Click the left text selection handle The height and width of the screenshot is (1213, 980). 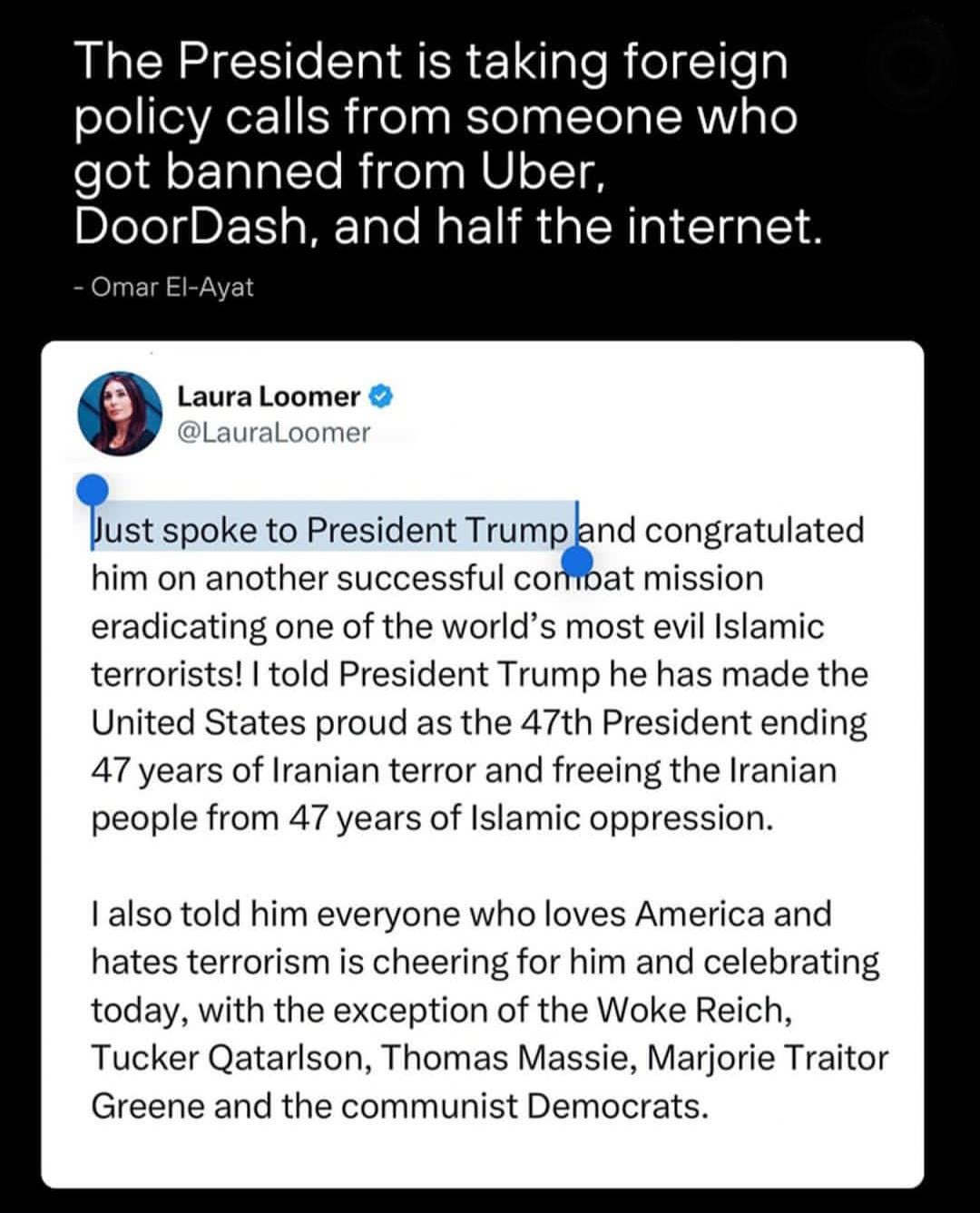point(92,492)
